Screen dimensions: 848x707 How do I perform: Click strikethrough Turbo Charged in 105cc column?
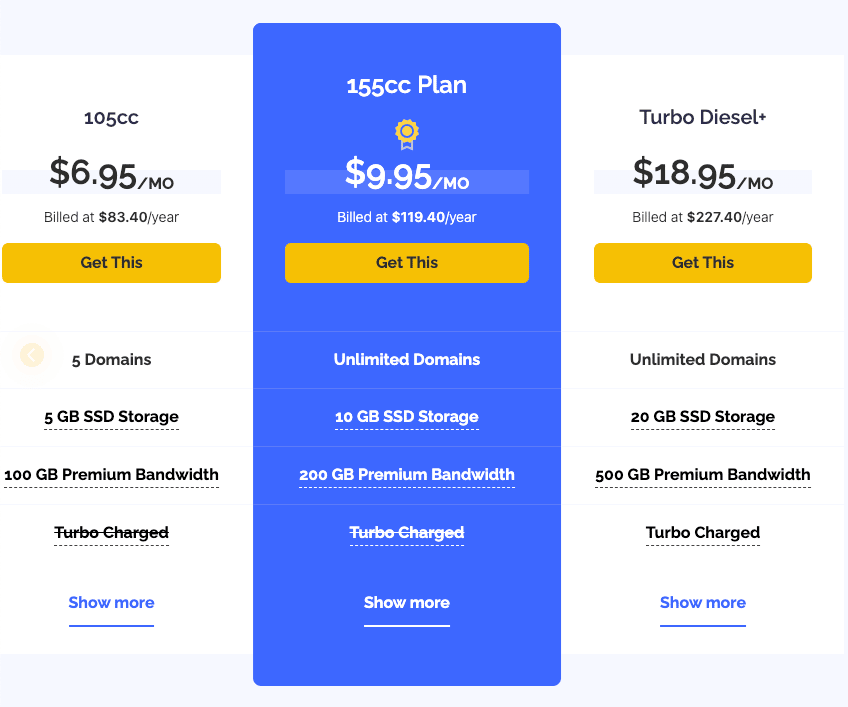(x=111, y=533)
